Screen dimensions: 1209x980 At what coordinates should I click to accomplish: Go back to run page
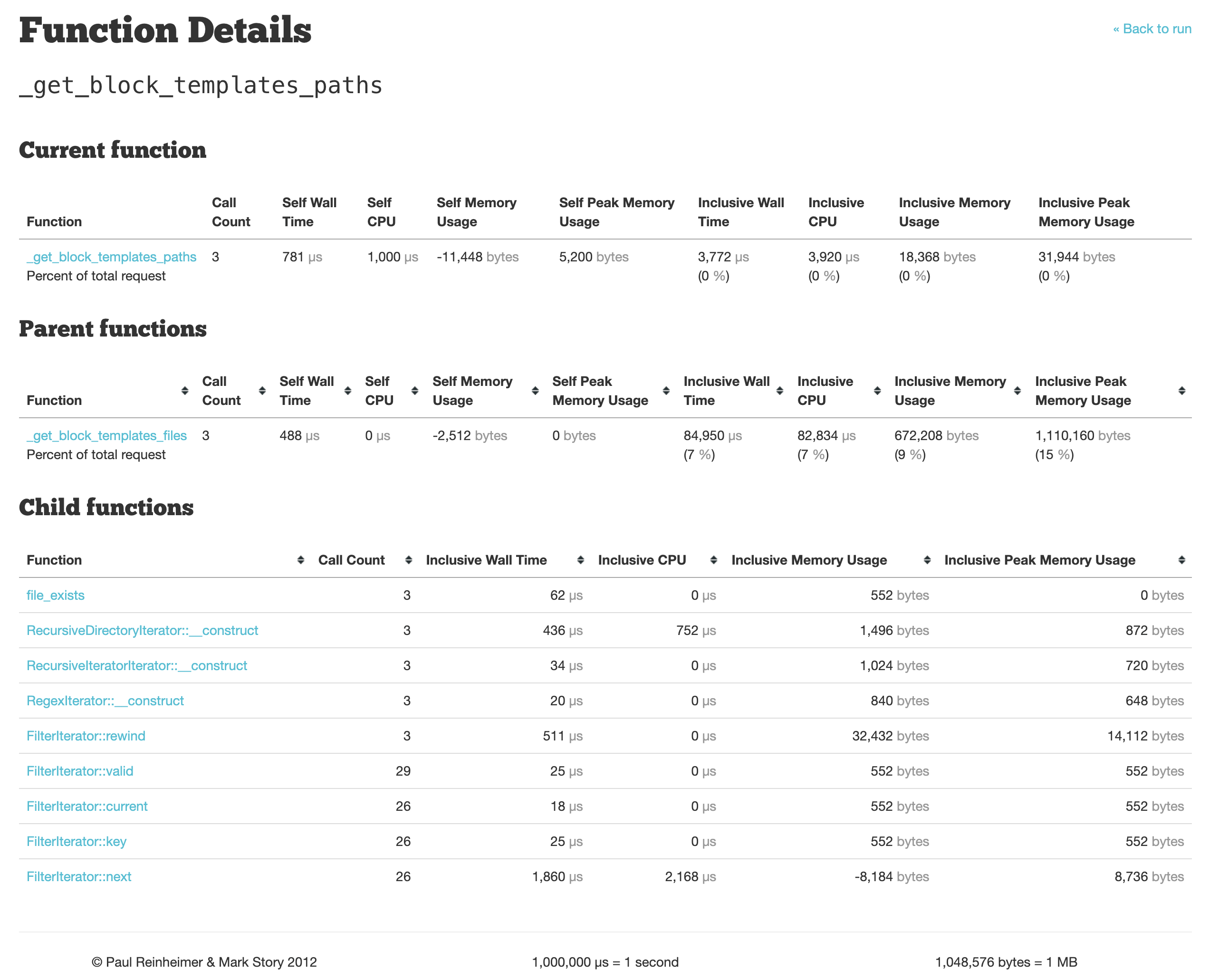pyautogui.click(x=1151, y=29)
